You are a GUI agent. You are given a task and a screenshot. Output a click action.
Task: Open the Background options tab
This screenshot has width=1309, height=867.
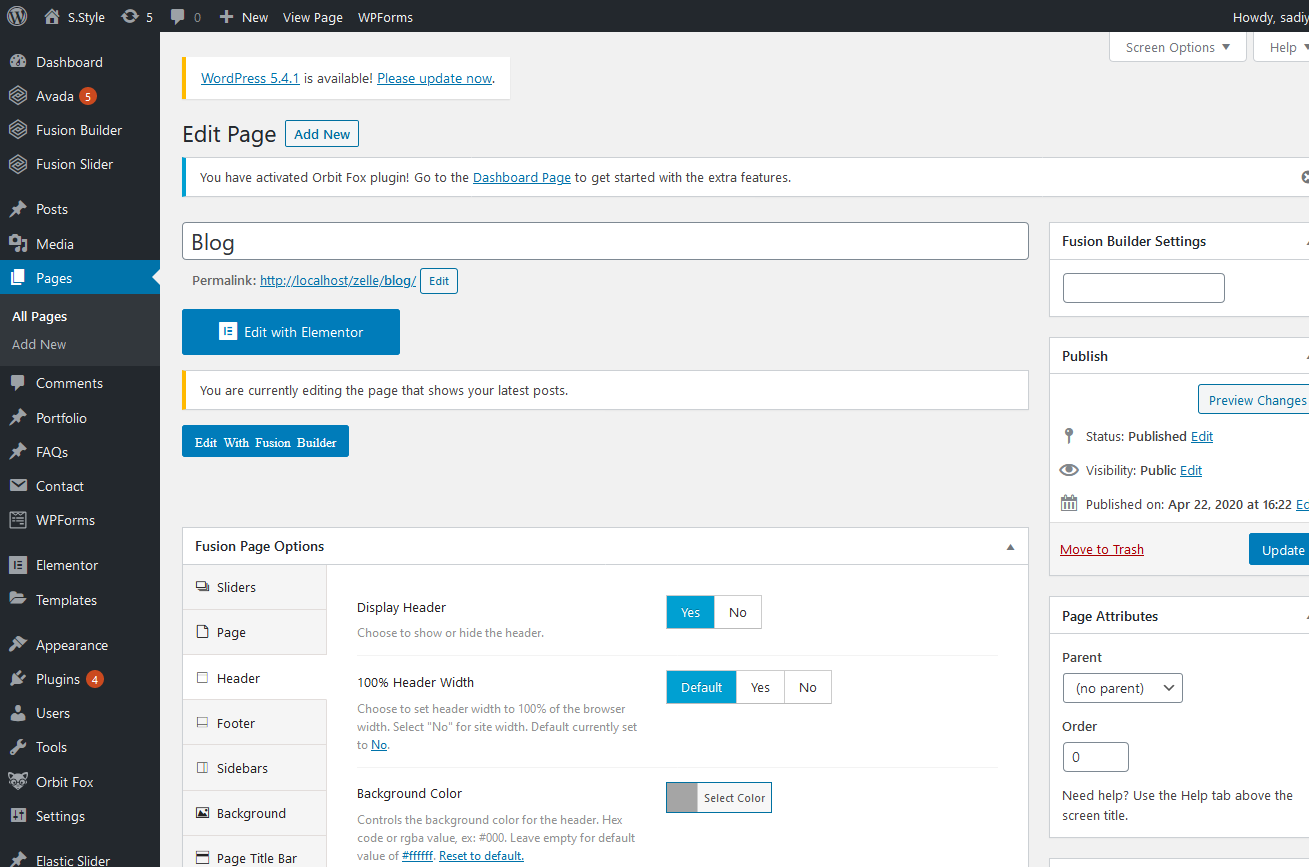(255, 813)
